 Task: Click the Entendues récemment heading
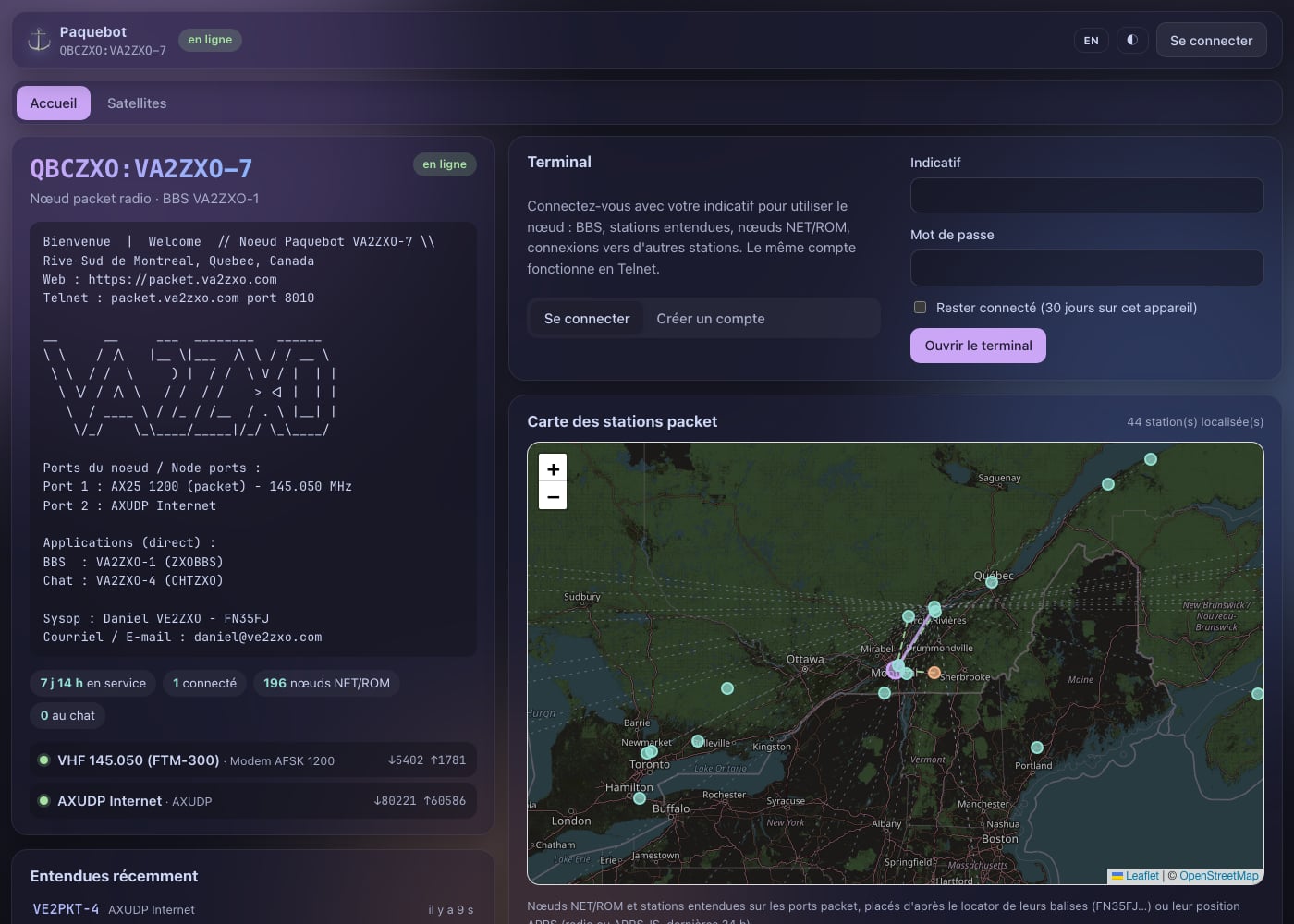click(x=114, y=876)
